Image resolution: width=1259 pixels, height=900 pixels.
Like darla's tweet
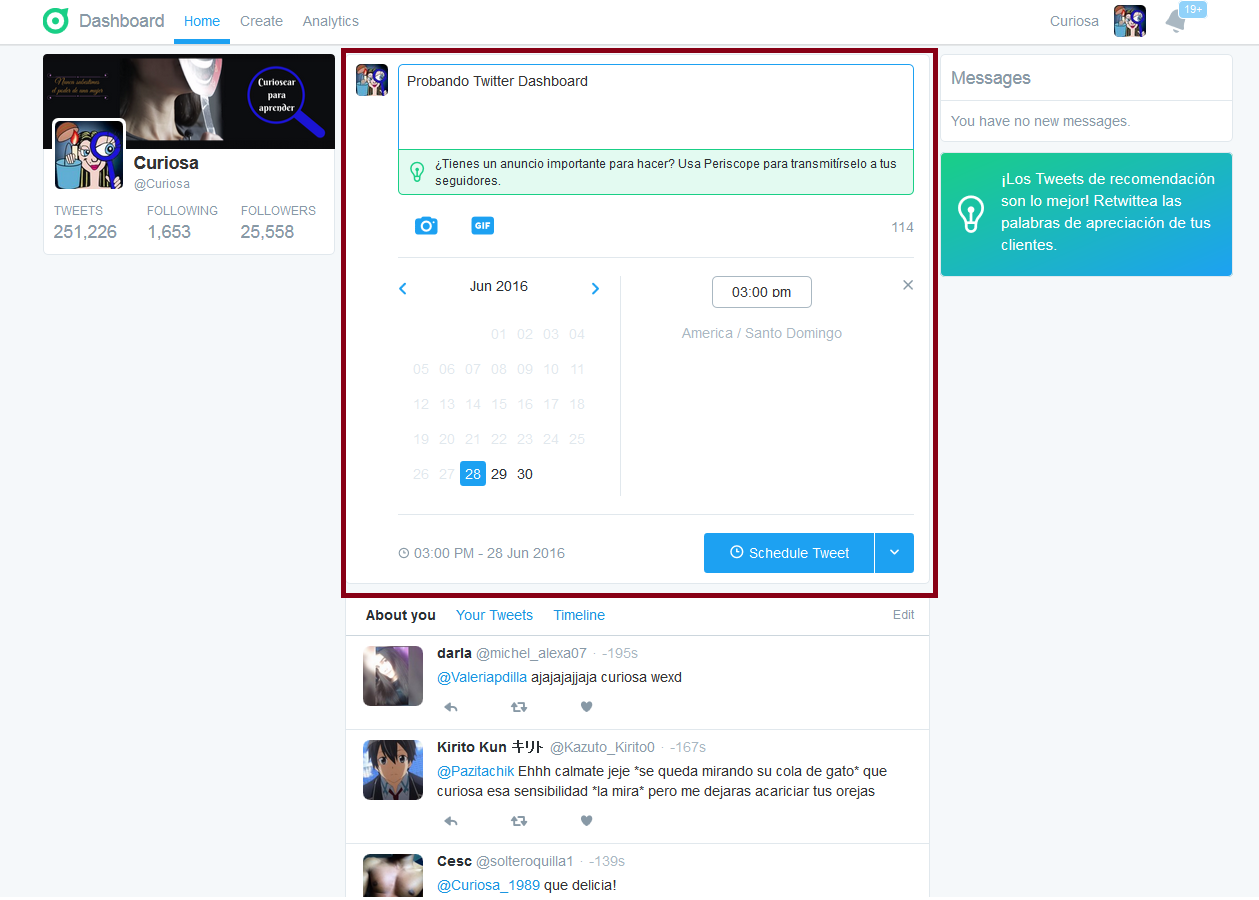pyautogui.click(x=586, y=707)
